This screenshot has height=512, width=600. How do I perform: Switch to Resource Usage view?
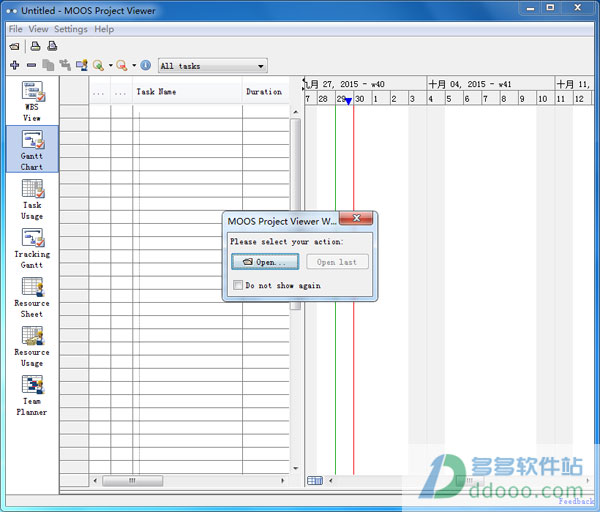[x=32, y=346]
